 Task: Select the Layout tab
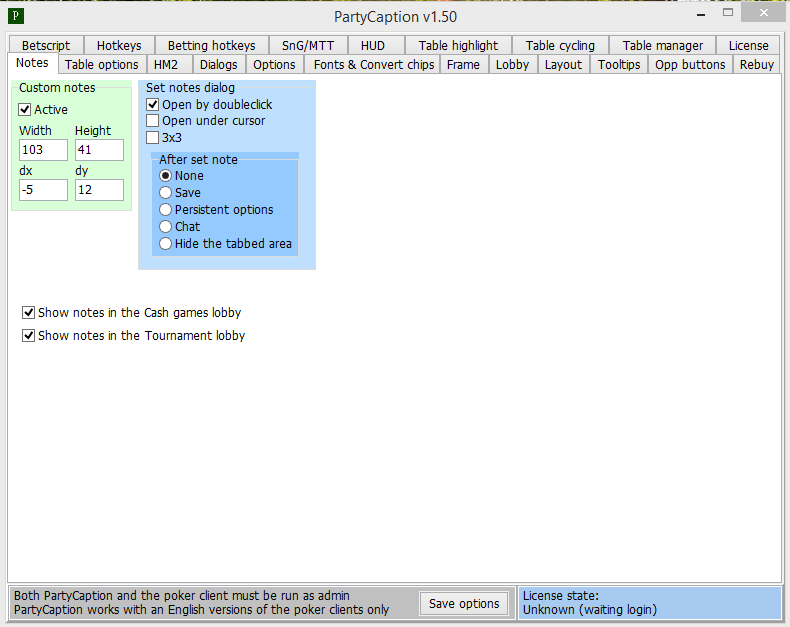click(x=563, y=65)
